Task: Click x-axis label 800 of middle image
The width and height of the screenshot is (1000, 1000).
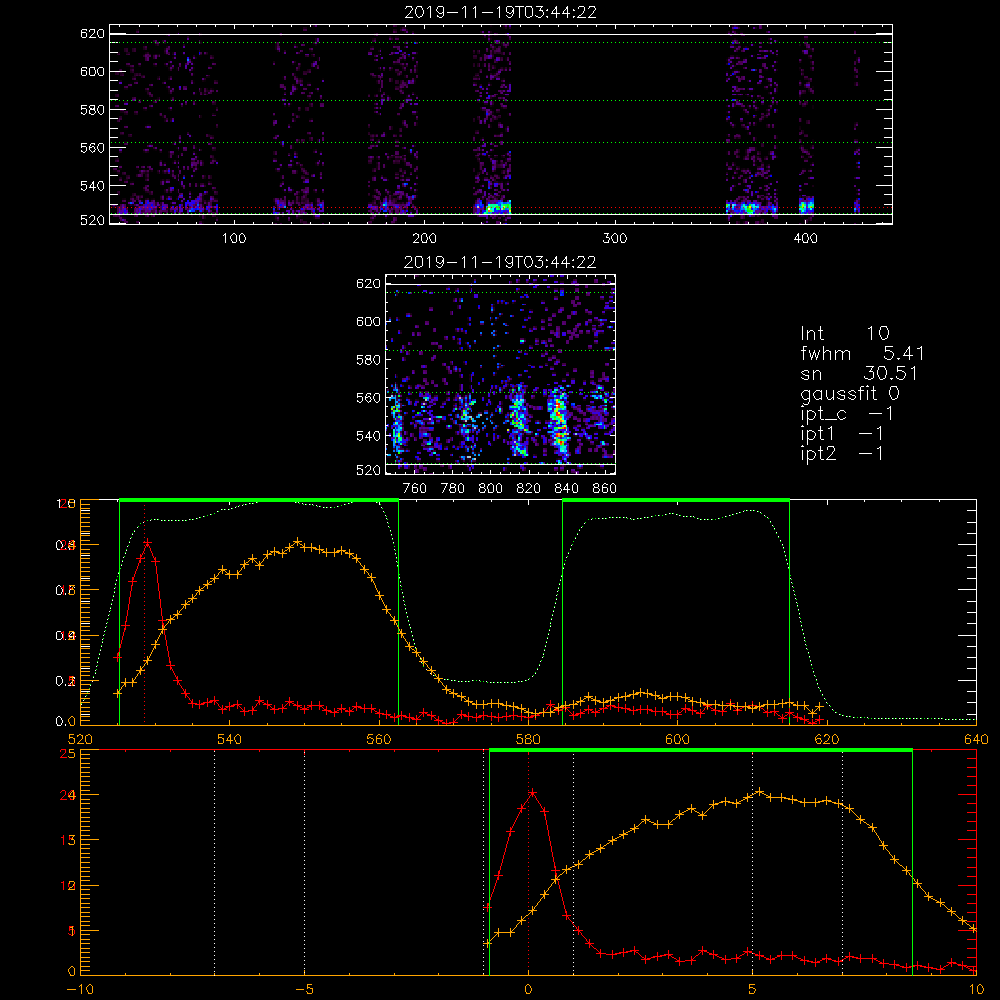Action: [490, 489]
